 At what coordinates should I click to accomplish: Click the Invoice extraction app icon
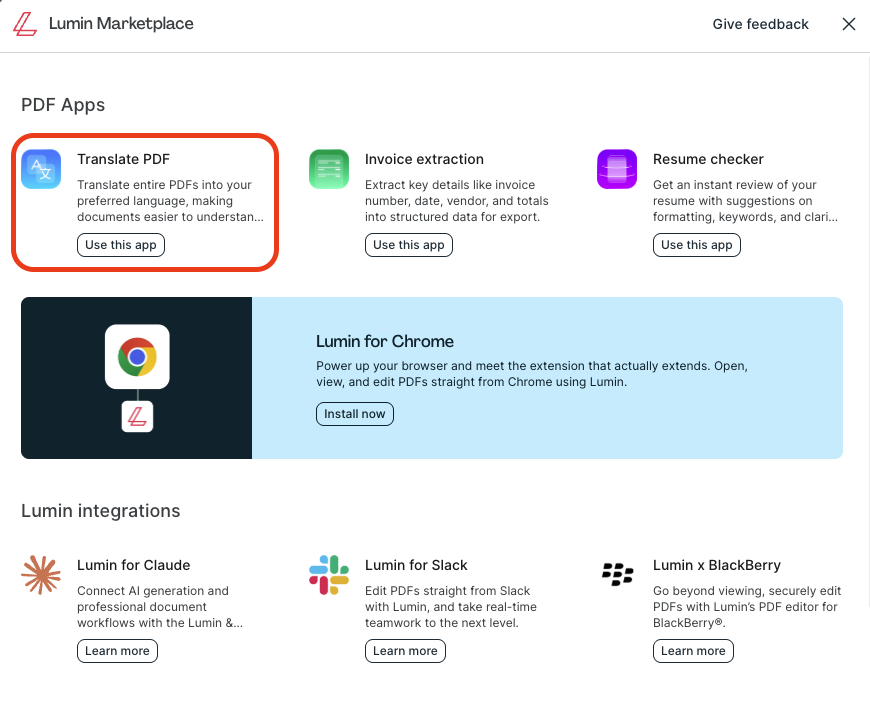tap(329, 169)
